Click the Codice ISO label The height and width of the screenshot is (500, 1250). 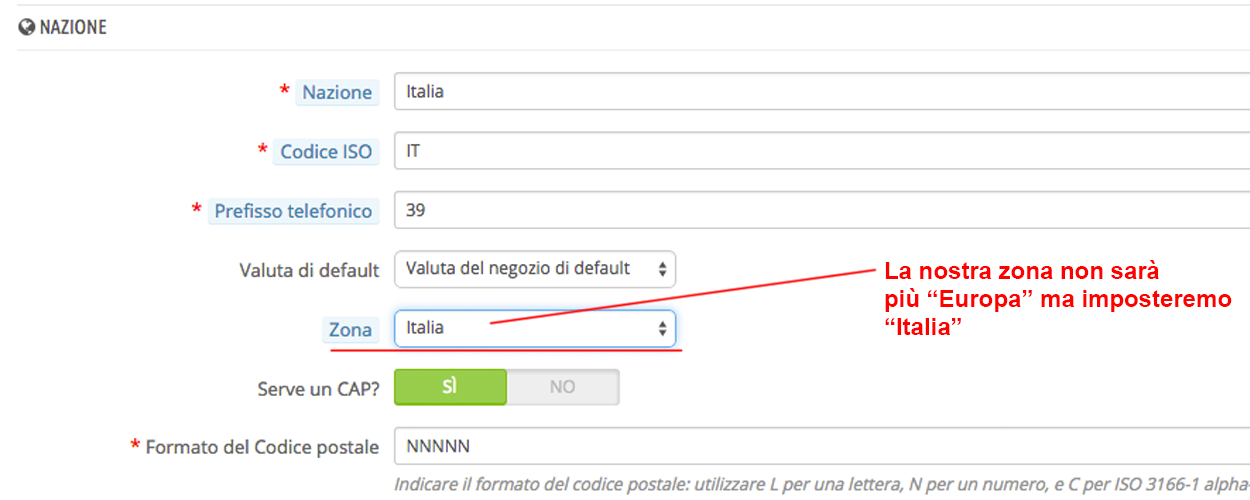(x=325, y=151)
